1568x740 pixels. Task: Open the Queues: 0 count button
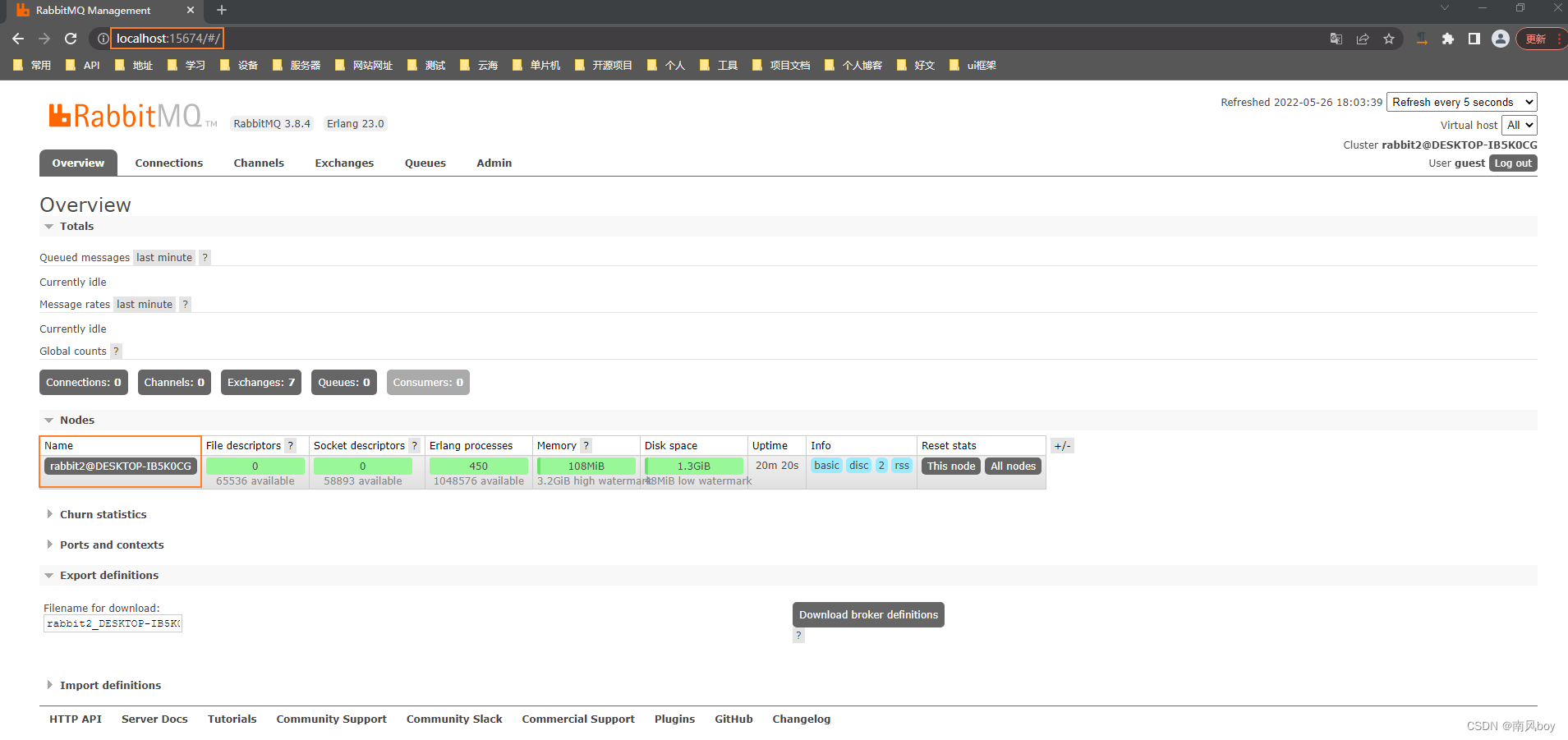tap(344, 382)
